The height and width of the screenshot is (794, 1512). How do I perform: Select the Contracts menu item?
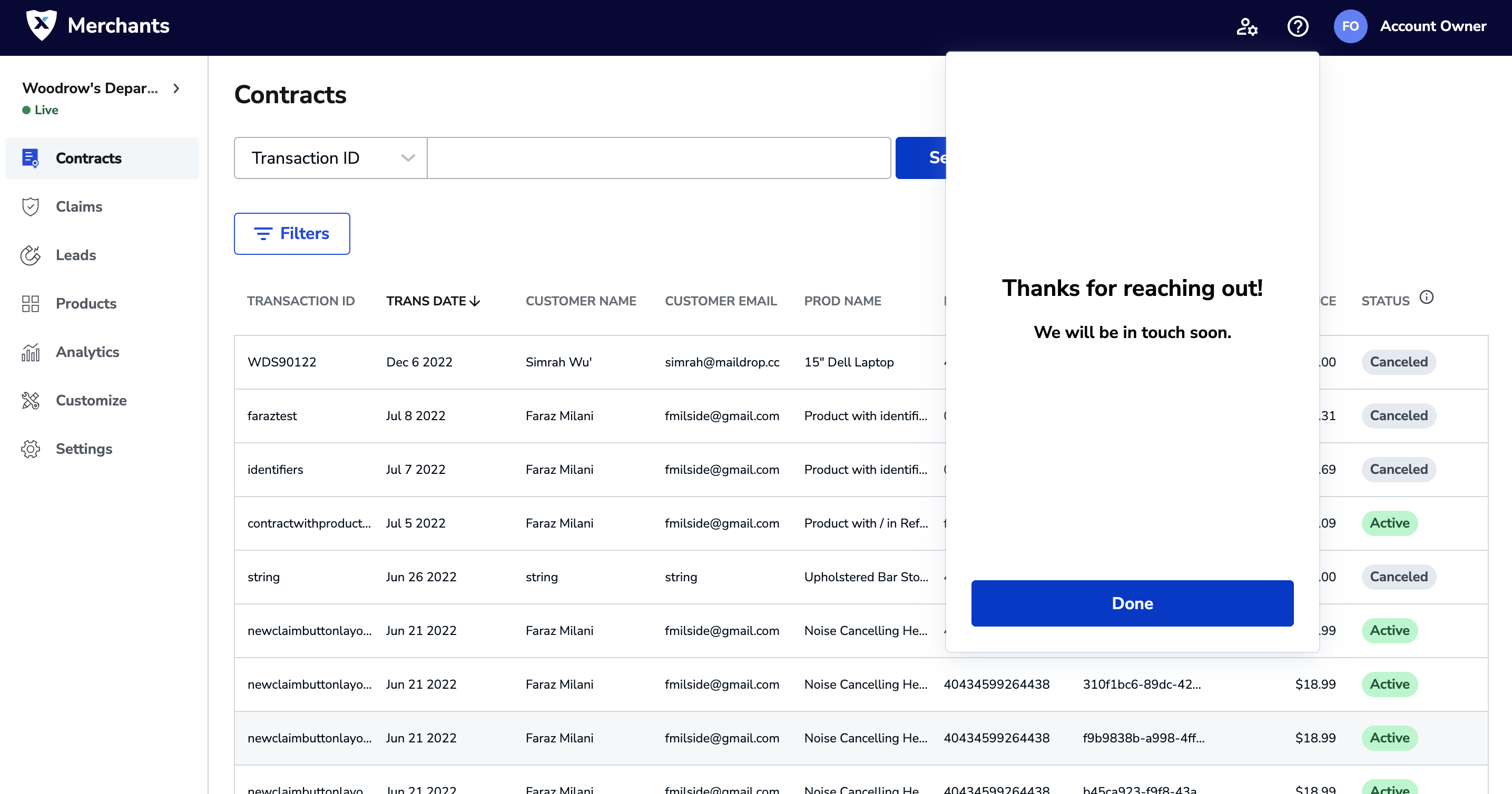point(88,158)
